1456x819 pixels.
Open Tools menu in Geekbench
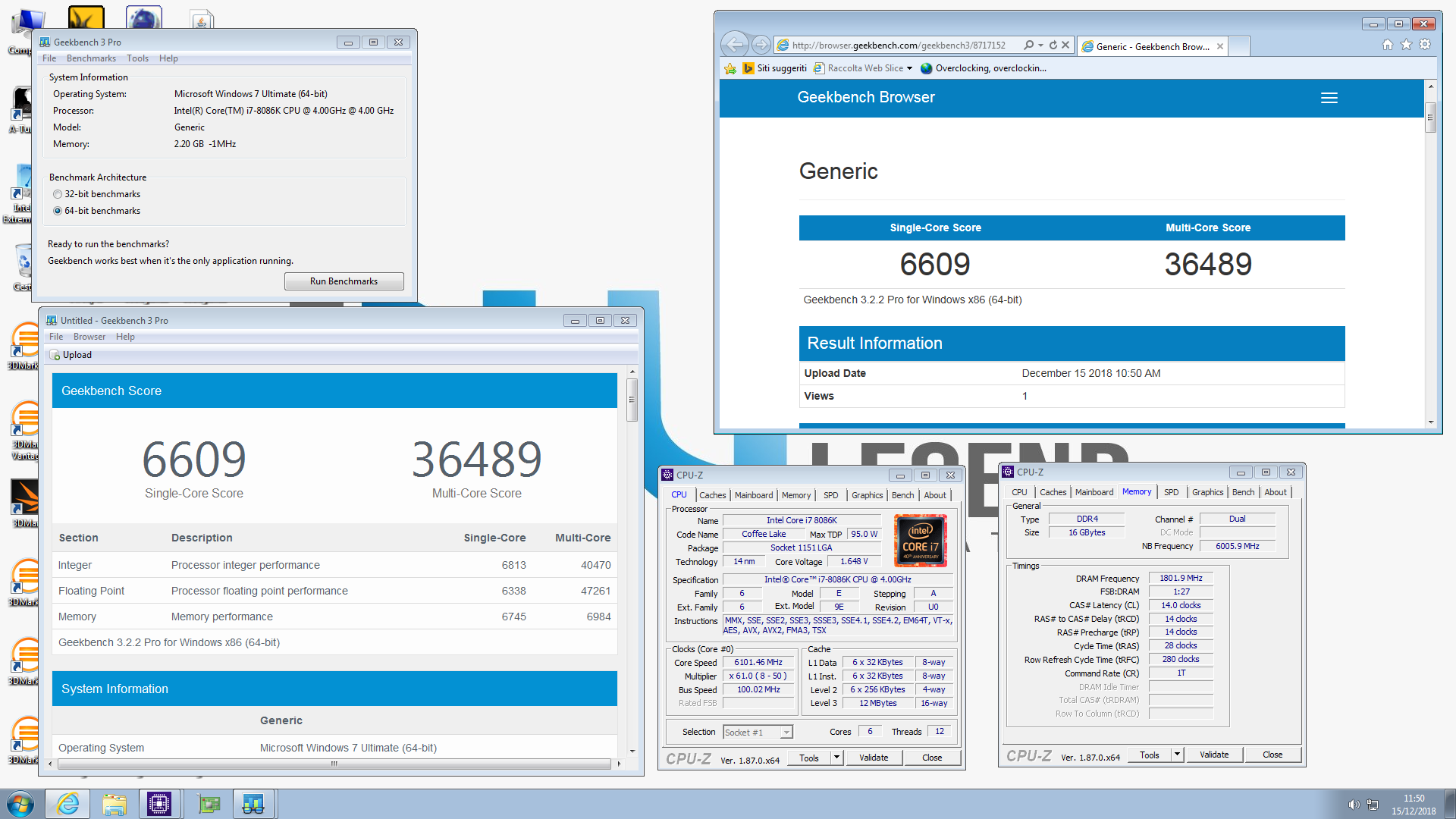pos(137,58)
